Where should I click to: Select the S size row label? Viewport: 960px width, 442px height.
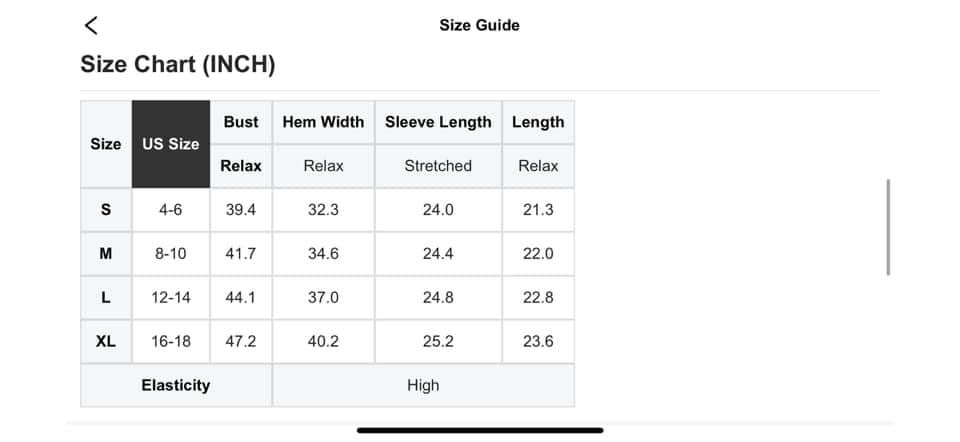(106, 210)
